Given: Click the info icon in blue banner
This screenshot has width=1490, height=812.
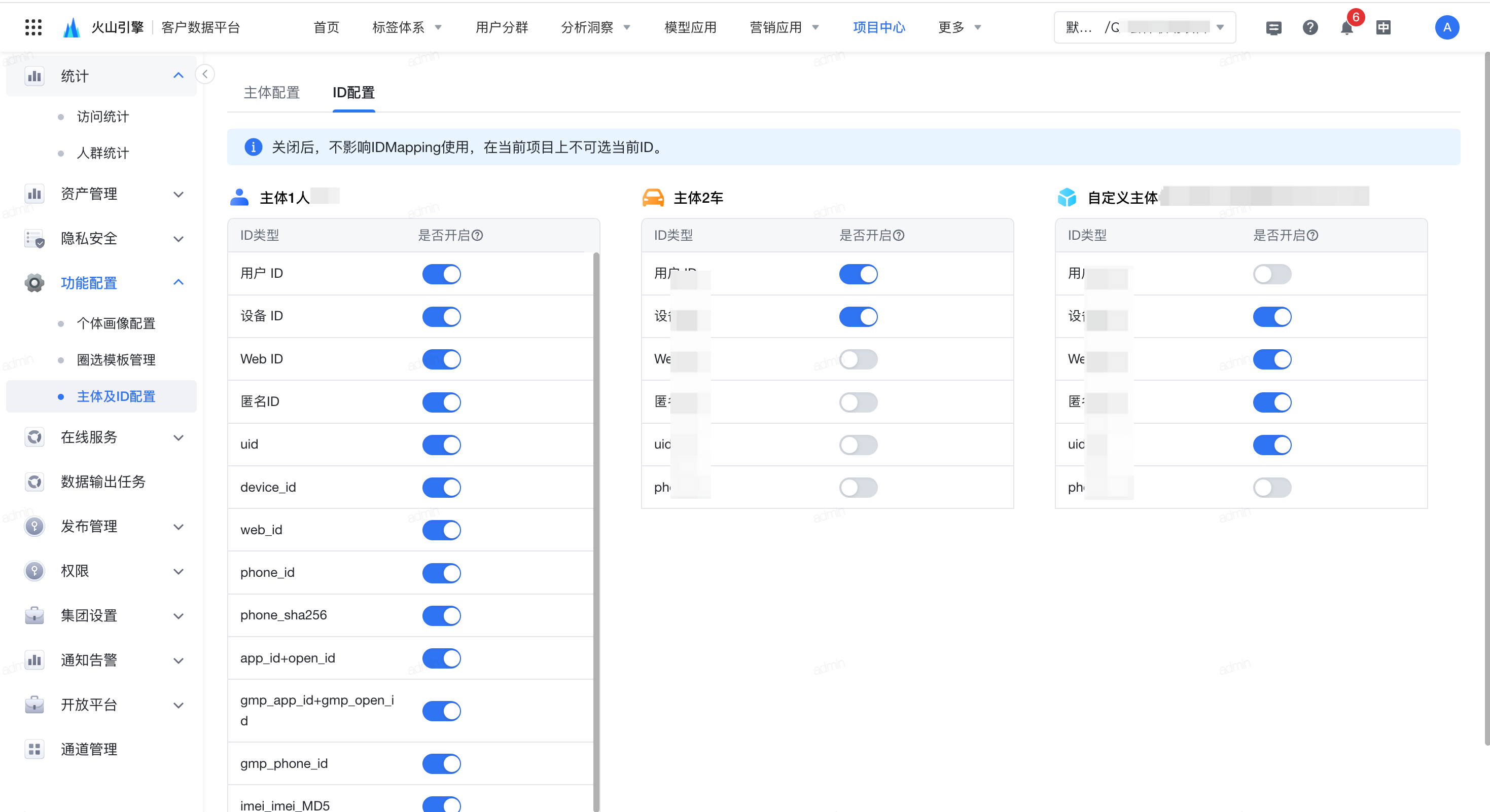Looking at the screenshot, I should click(254, 147).
